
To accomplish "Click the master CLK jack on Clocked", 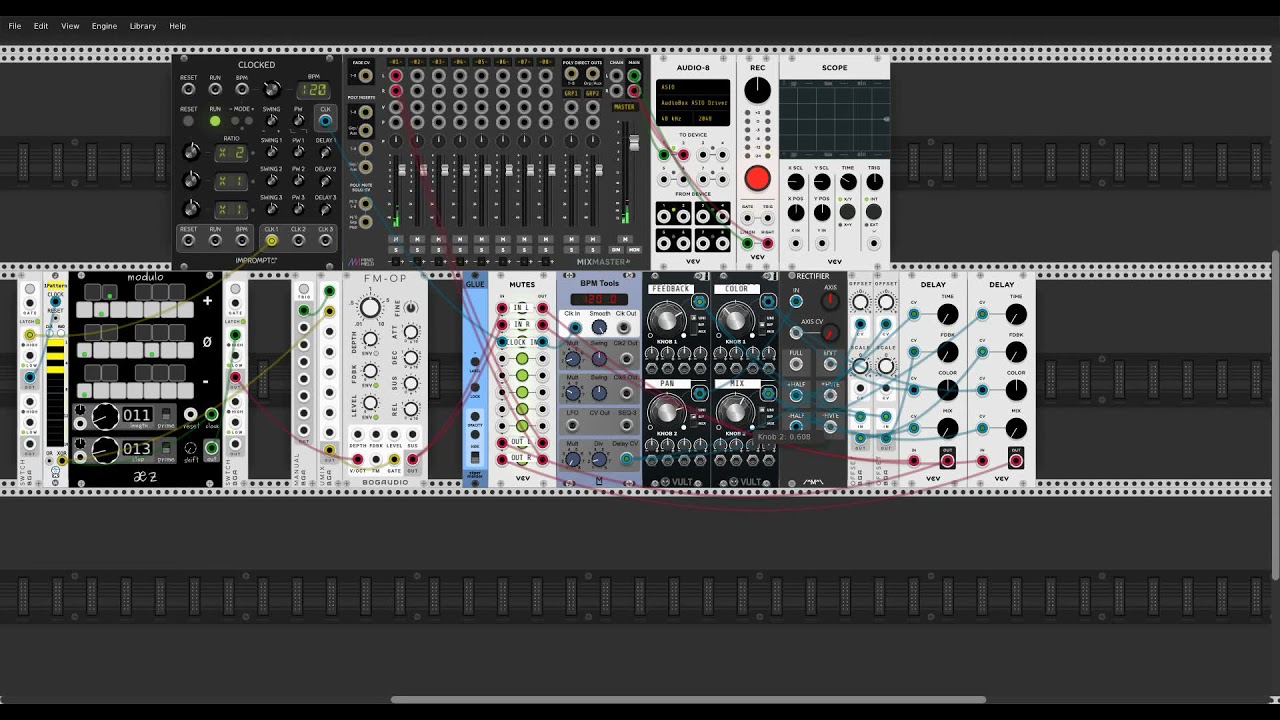I will point(325,121).
